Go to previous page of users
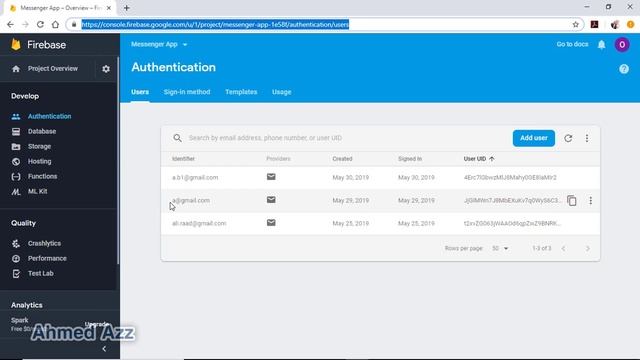 (x=563, y=248)
